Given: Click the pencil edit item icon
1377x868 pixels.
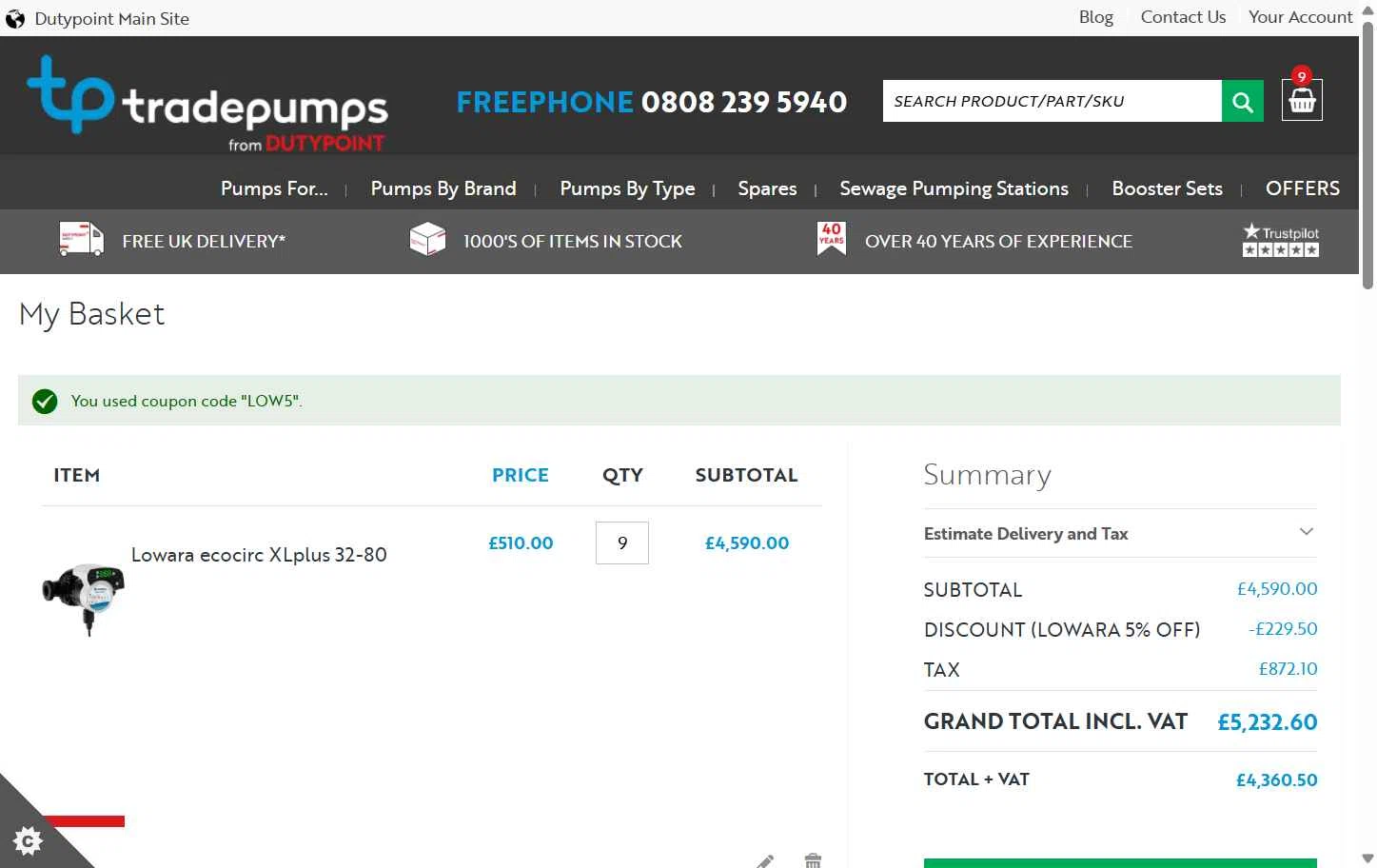Looking at the screenshot, I should click(x=766, y=861).
